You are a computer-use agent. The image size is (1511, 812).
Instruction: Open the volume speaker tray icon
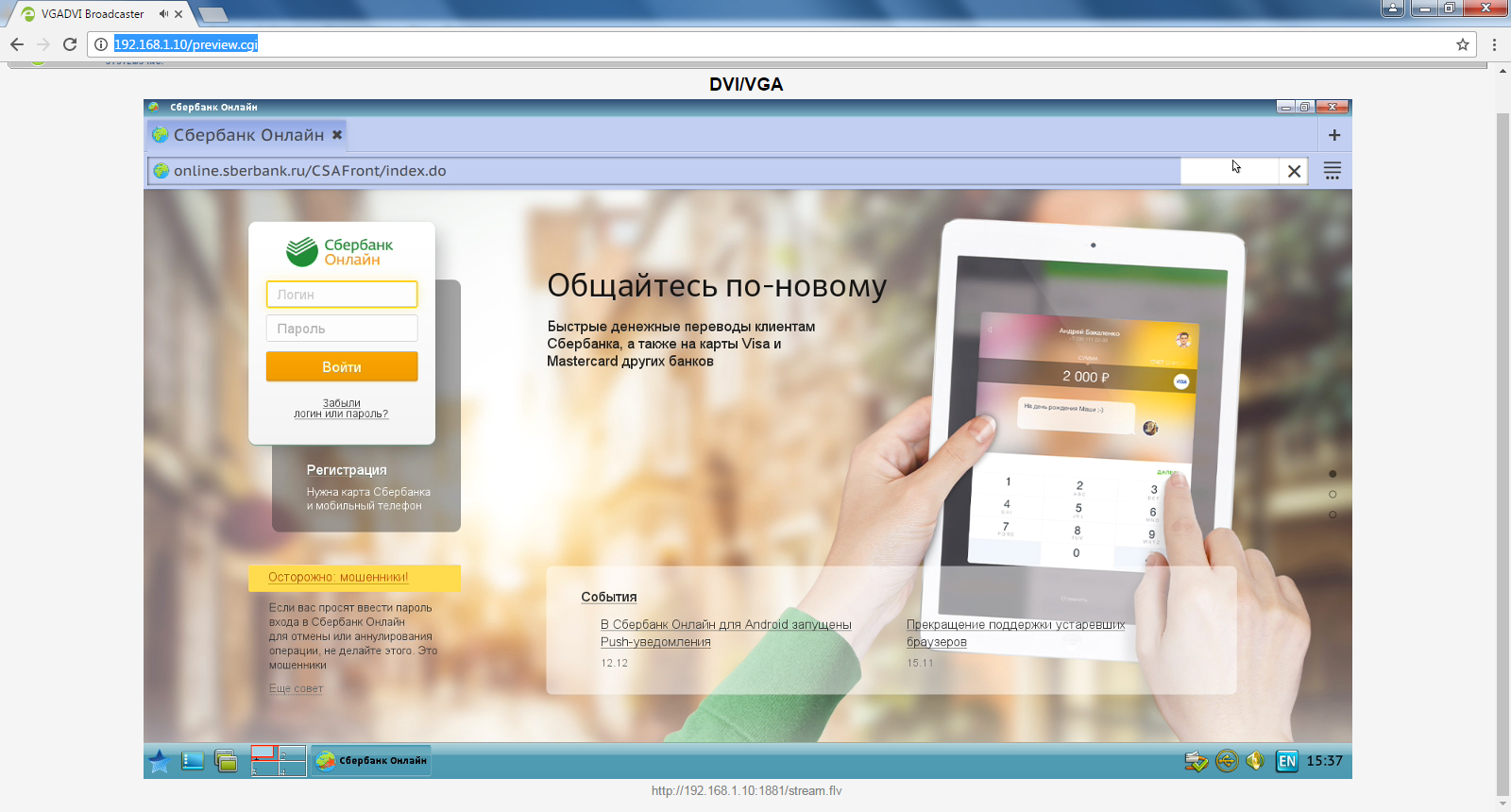coord(1255,761)
